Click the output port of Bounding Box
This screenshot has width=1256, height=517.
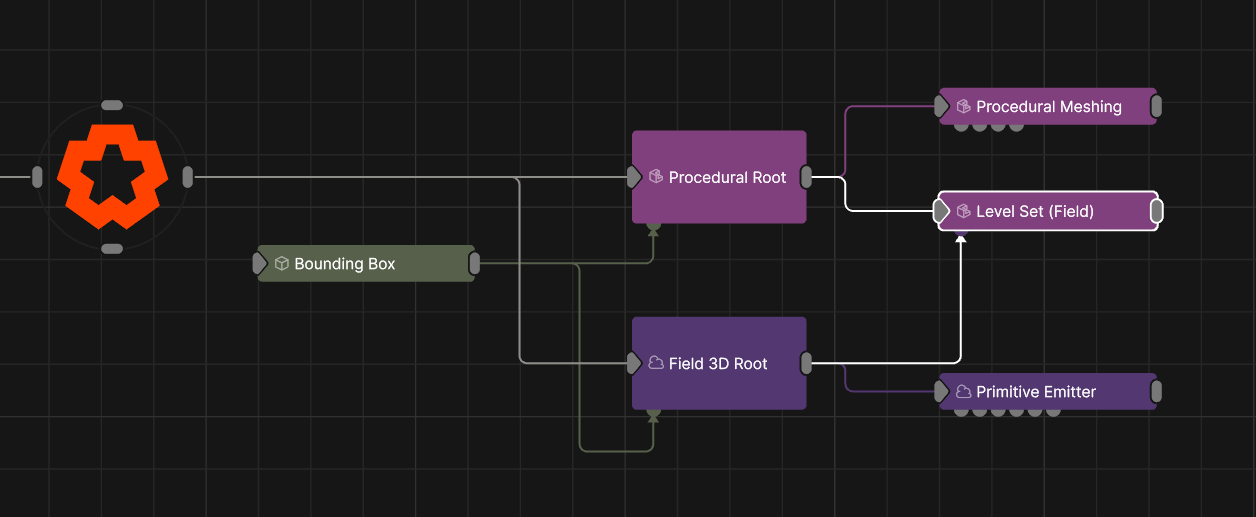(x=475, y=264)
